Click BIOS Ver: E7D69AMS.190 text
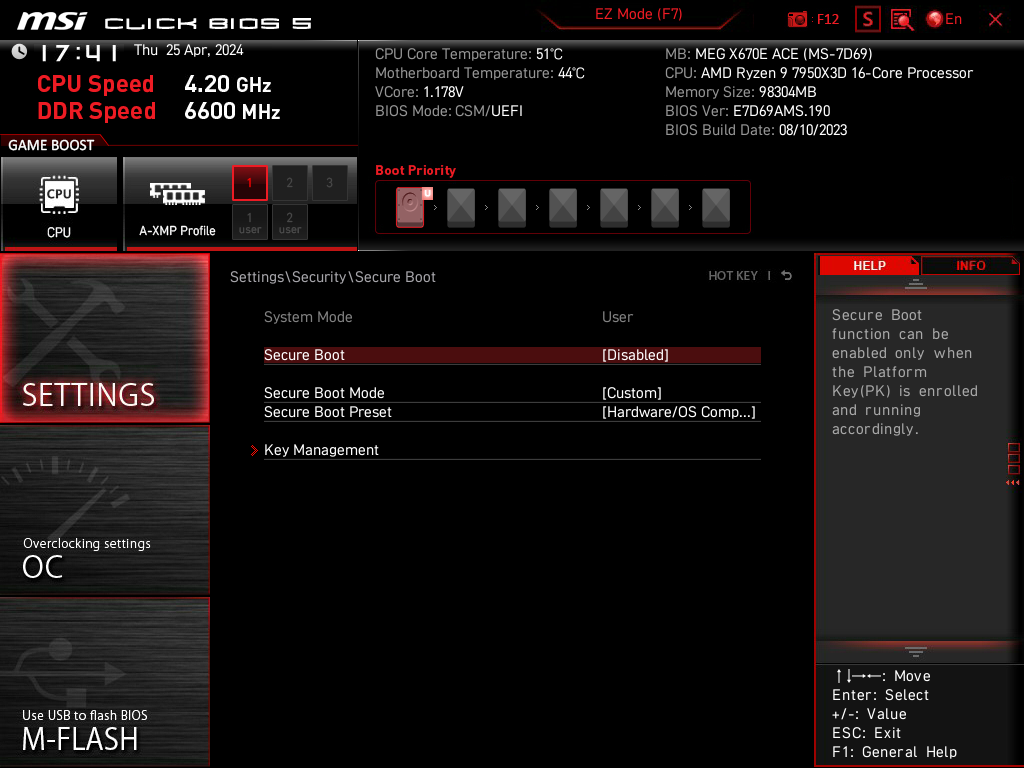1024x768 pixels. [x=747, y=111]
